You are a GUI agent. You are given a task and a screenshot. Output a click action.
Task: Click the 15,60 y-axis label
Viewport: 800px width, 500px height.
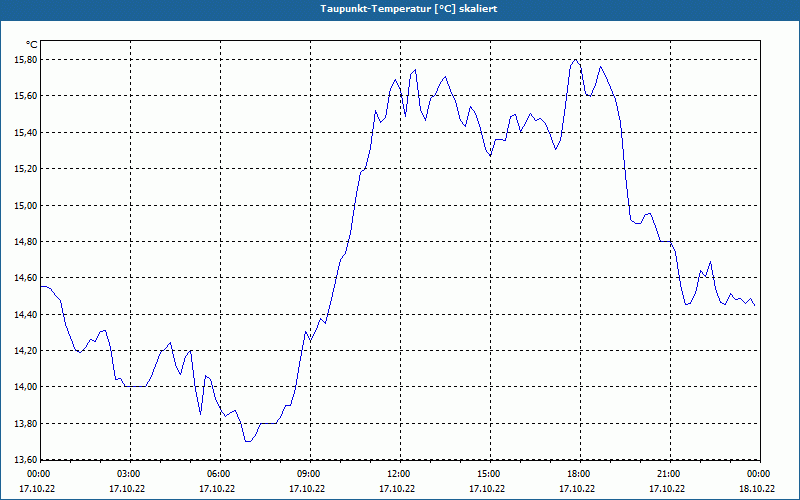coord(25,96)
